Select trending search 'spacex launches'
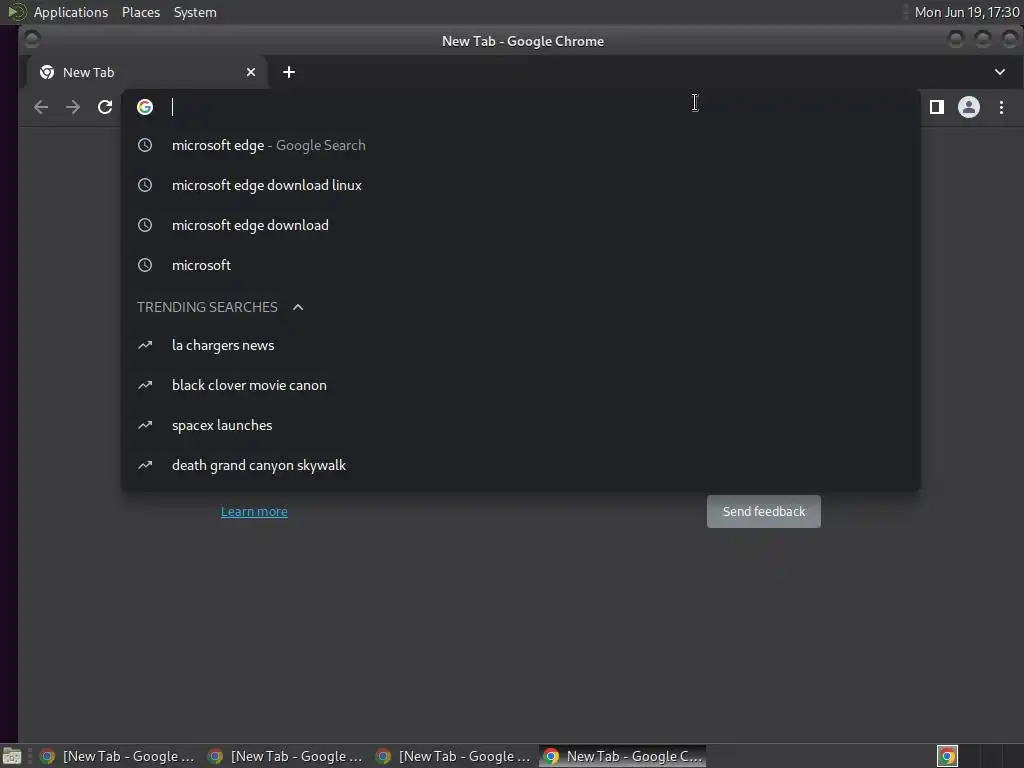The width and height of the screenshot is (1024, 768). (520, 425)
